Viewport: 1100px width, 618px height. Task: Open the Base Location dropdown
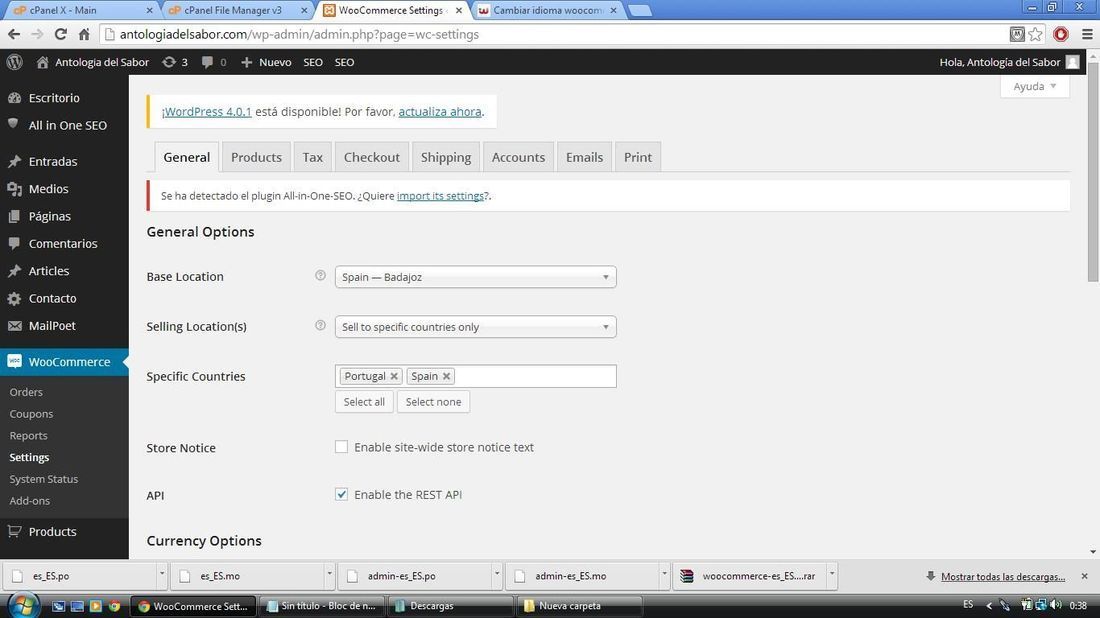pos(476,276)
